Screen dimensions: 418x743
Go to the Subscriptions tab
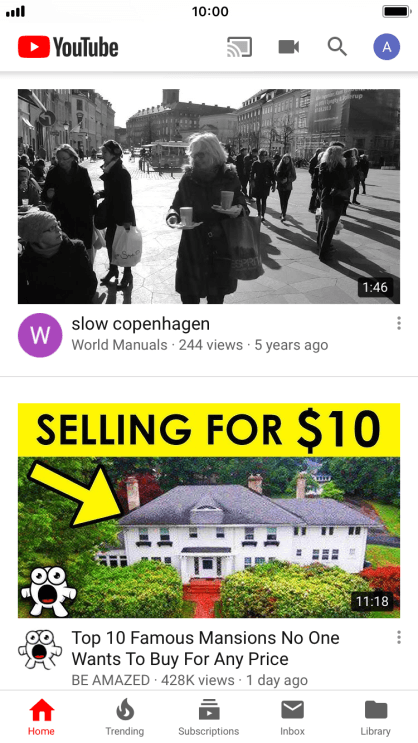(209, 718)
